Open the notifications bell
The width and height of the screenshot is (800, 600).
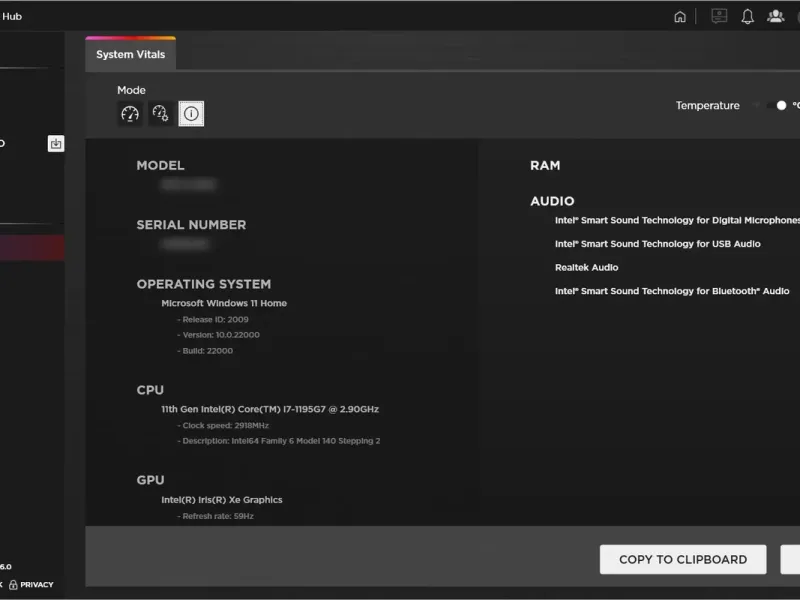(x=747, y=16)
